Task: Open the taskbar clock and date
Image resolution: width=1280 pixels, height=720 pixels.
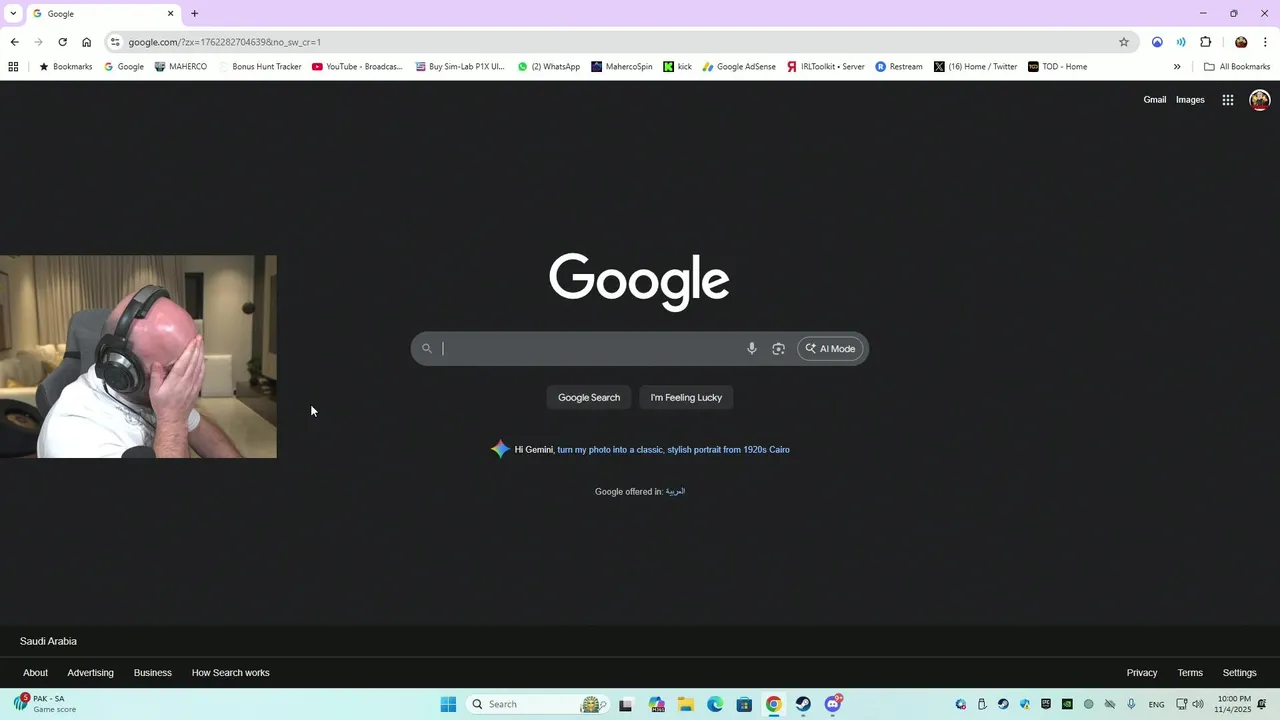Action: pos(1233,704)
